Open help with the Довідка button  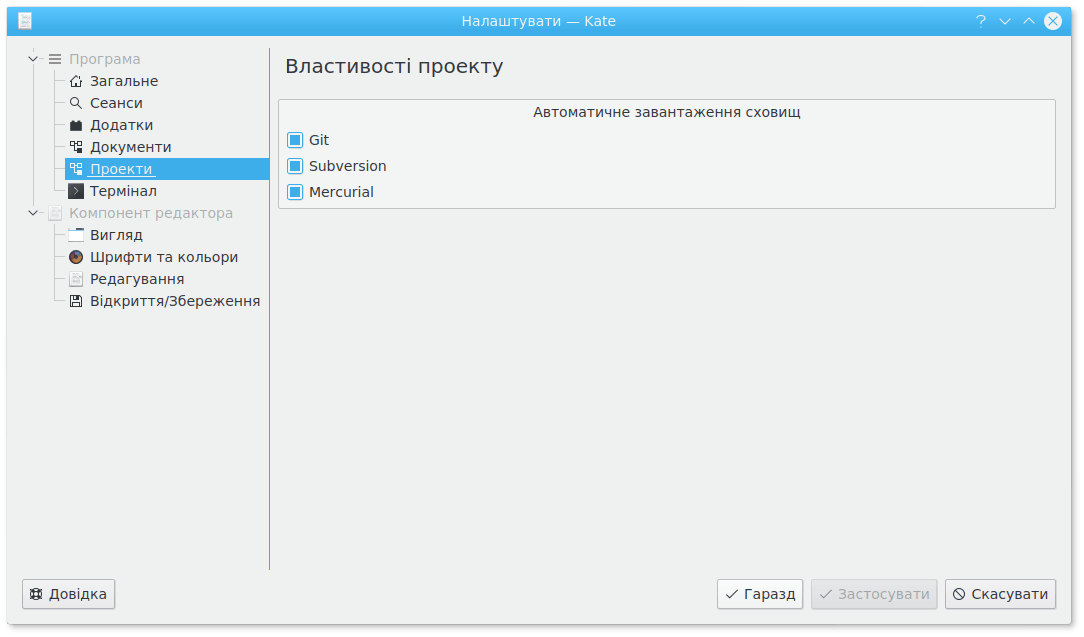[x=69, y=594]
